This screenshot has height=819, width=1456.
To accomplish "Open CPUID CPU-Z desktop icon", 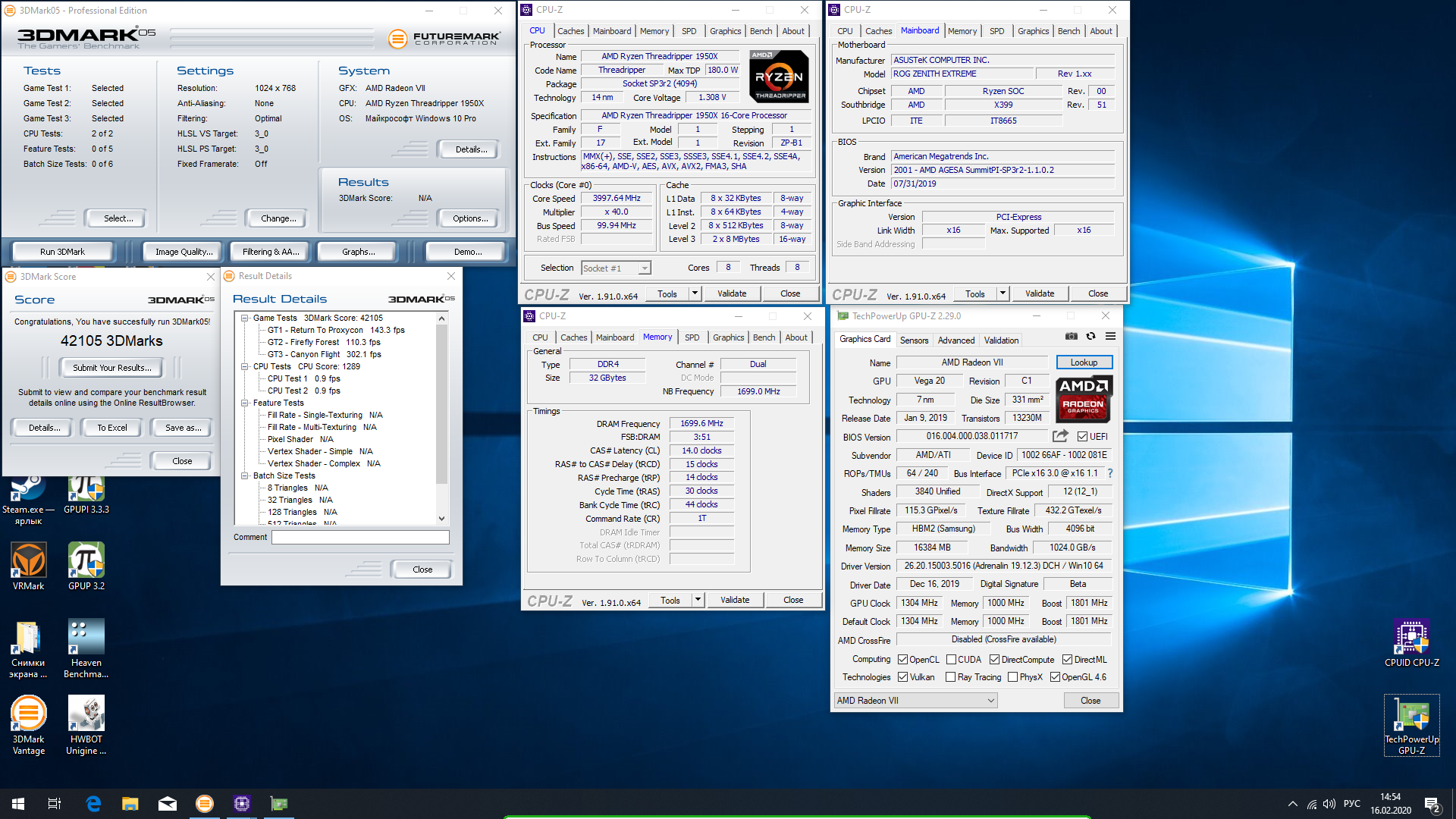I will point(1411,644).
